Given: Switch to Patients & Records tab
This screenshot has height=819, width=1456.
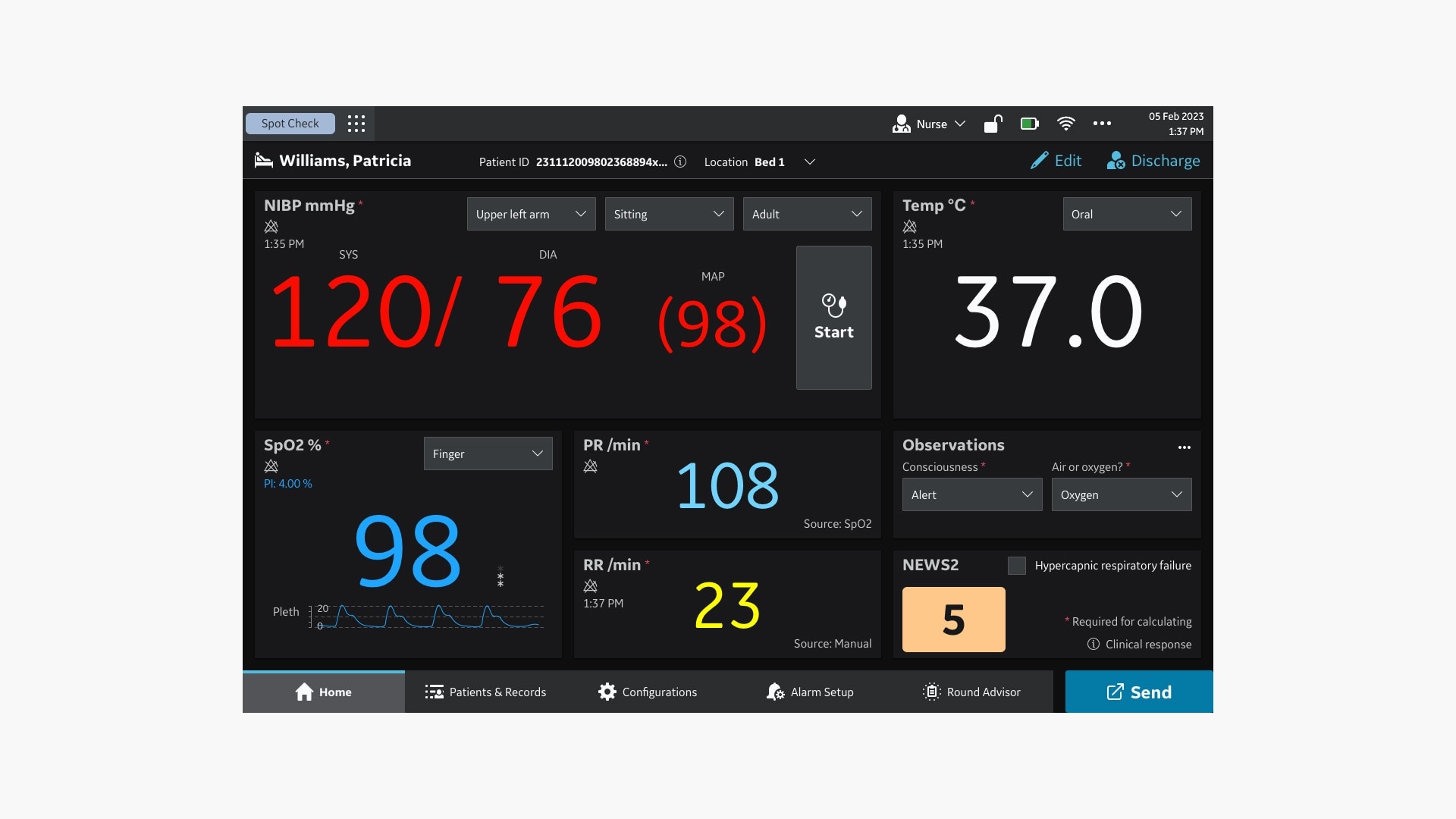Looking at the screenshot, I should (486, 692).
